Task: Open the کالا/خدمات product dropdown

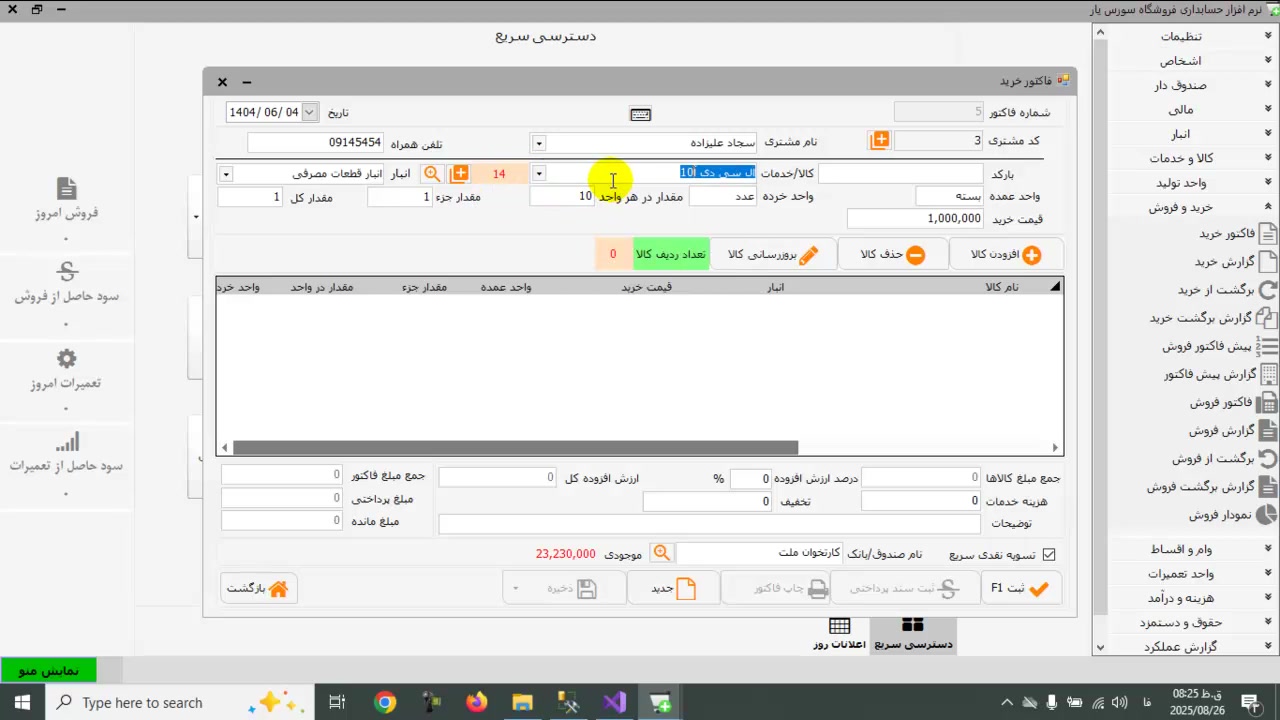Action: click(x=538, y=174)
